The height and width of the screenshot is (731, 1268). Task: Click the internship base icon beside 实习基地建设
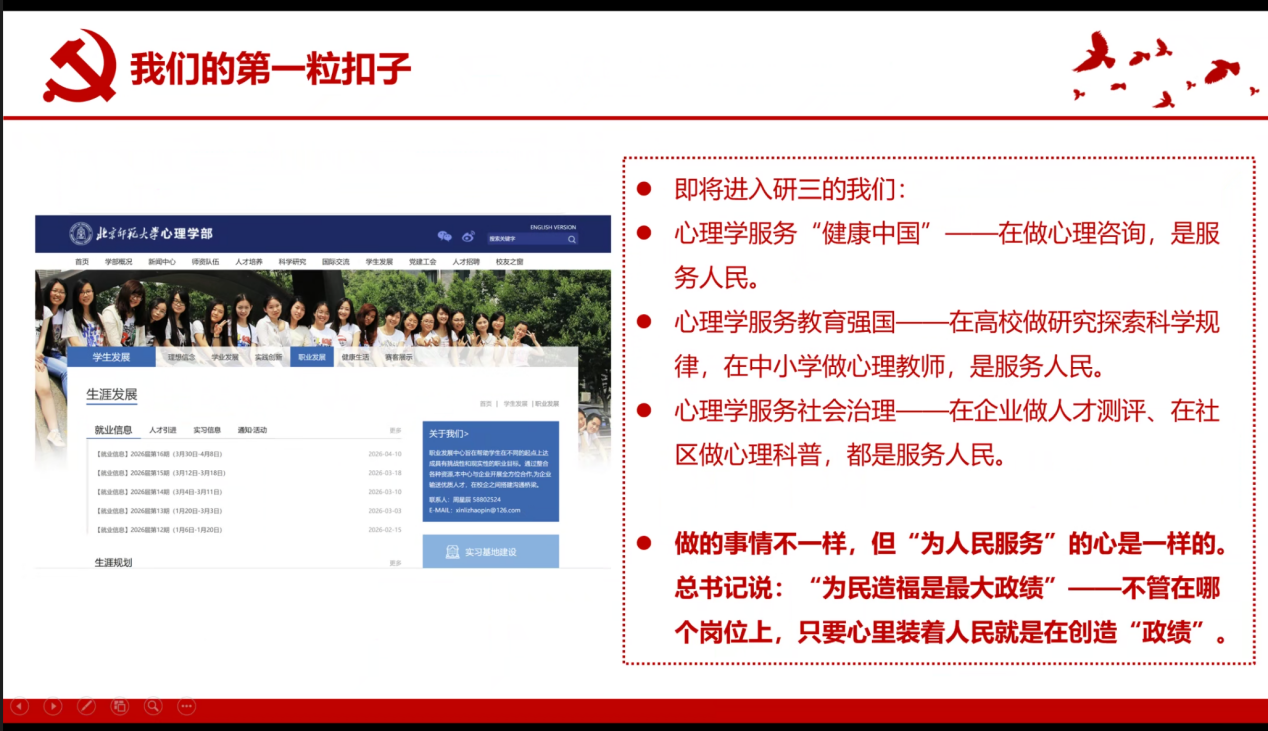coord(452,552)
